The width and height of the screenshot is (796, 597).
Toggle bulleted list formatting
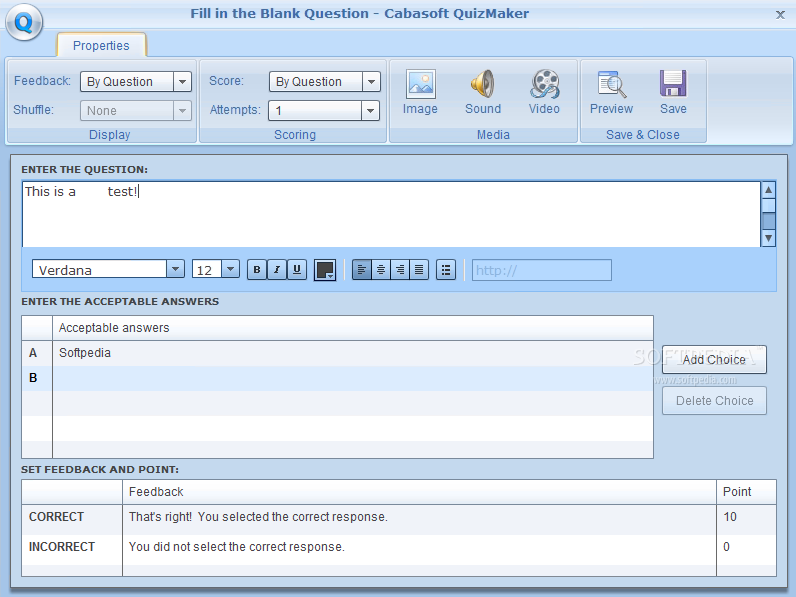[x=446, y=270]
